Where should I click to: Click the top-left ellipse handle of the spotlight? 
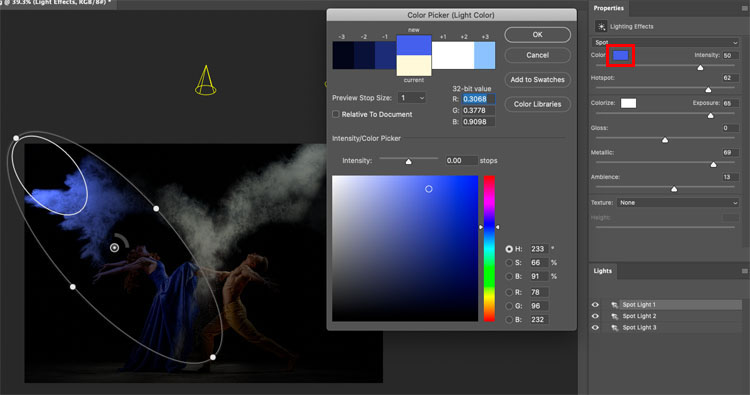pos(16,138)
